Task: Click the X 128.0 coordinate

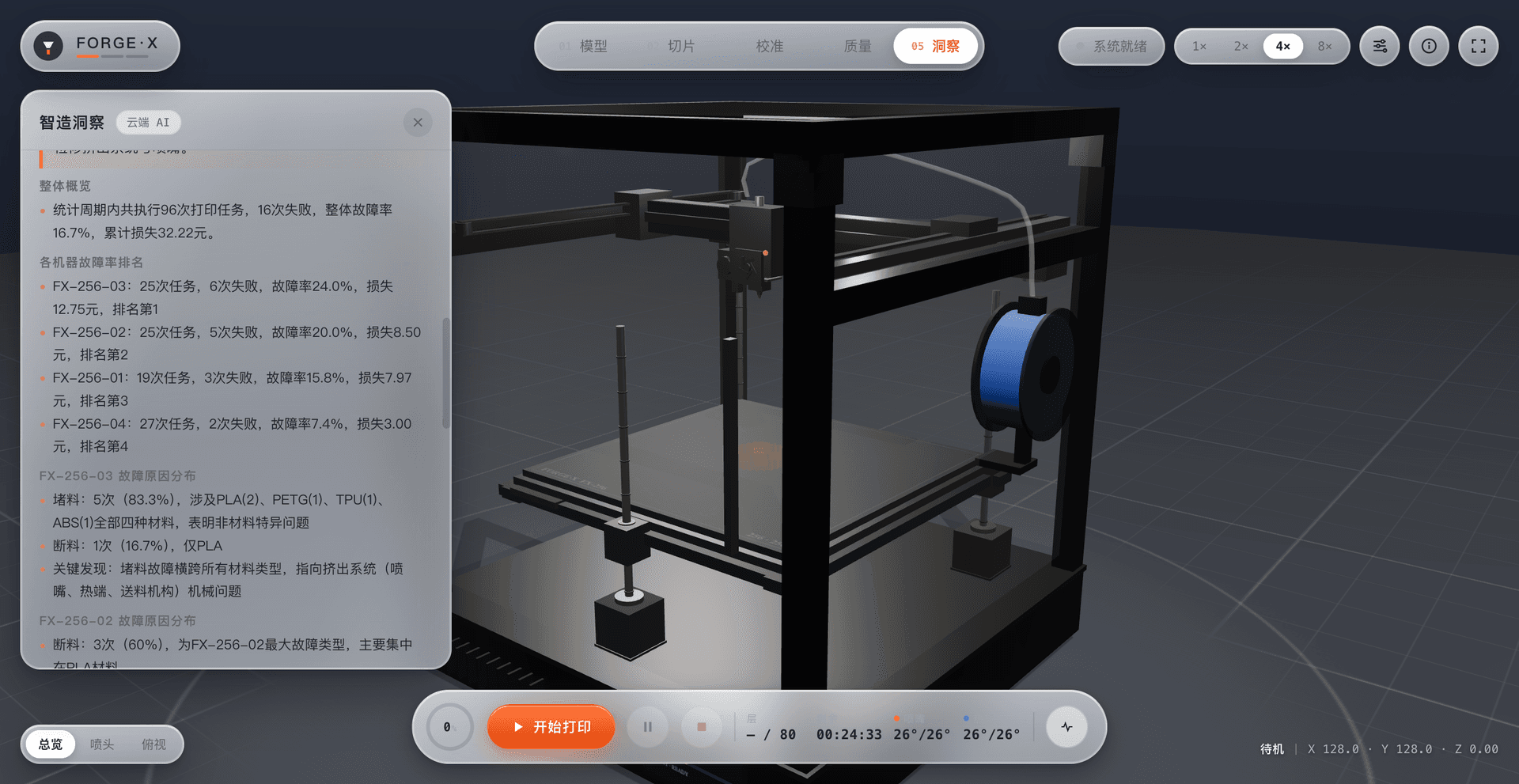Action: tap(1333, 749)
